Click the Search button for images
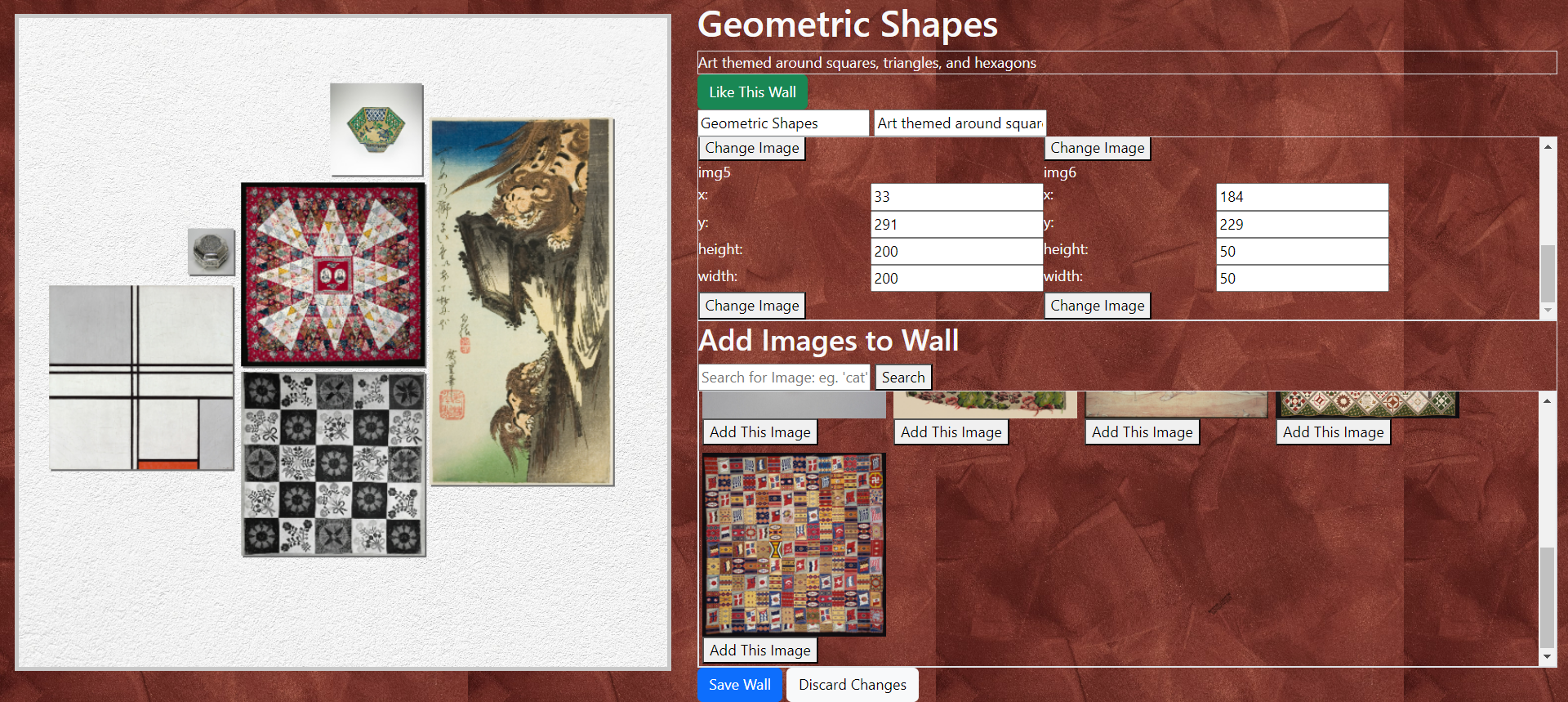The image size is (1568, 702). click(x=902, y=378)
